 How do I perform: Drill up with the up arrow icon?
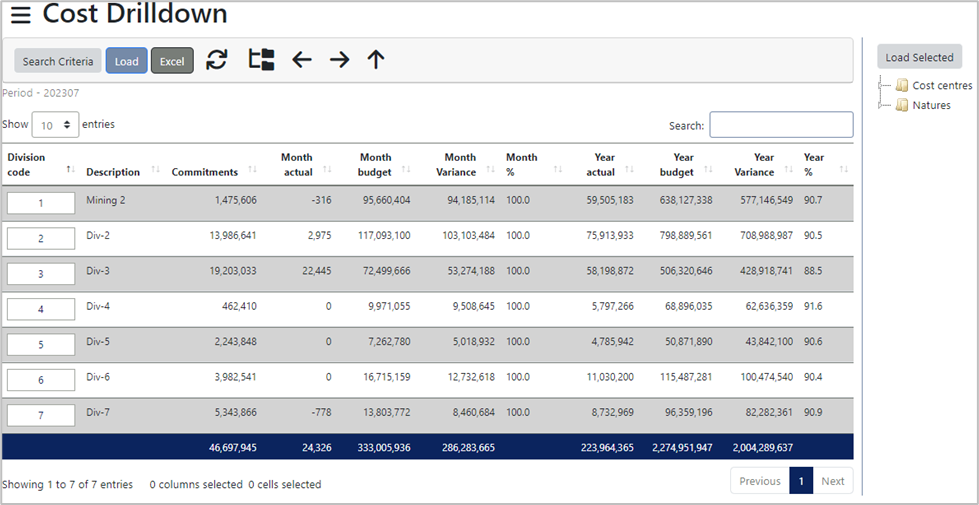click(x=376, y=60)
